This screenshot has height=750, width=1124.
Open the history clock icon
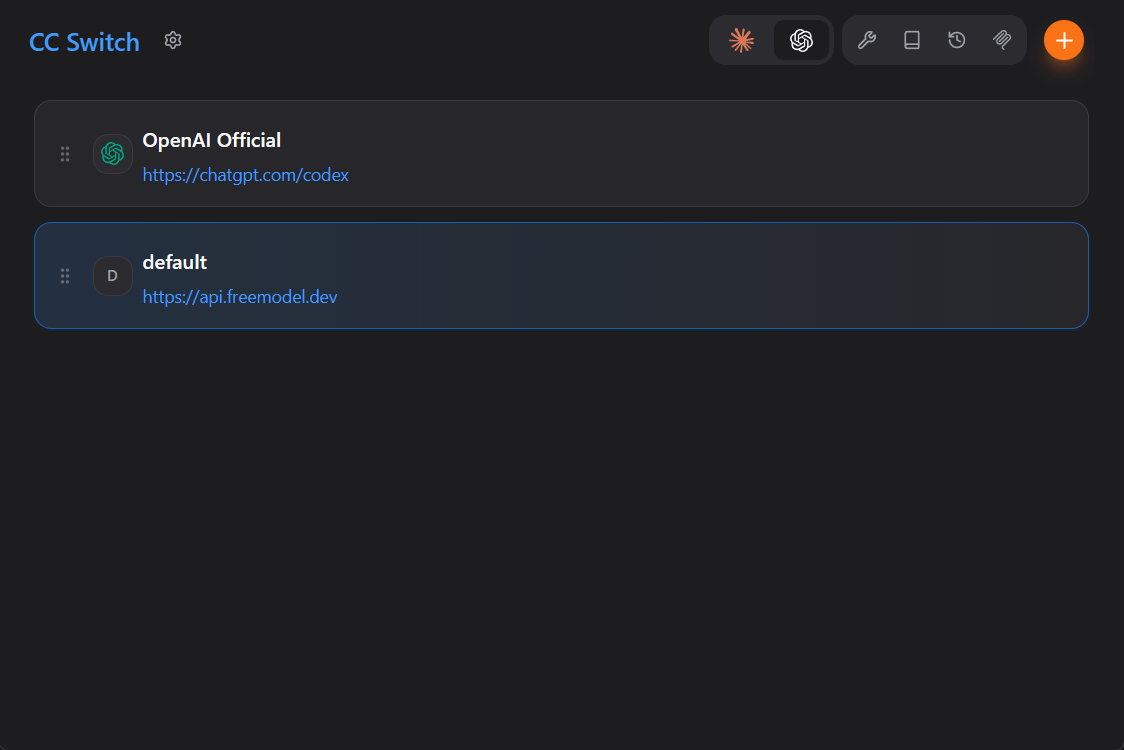(956, 40)
